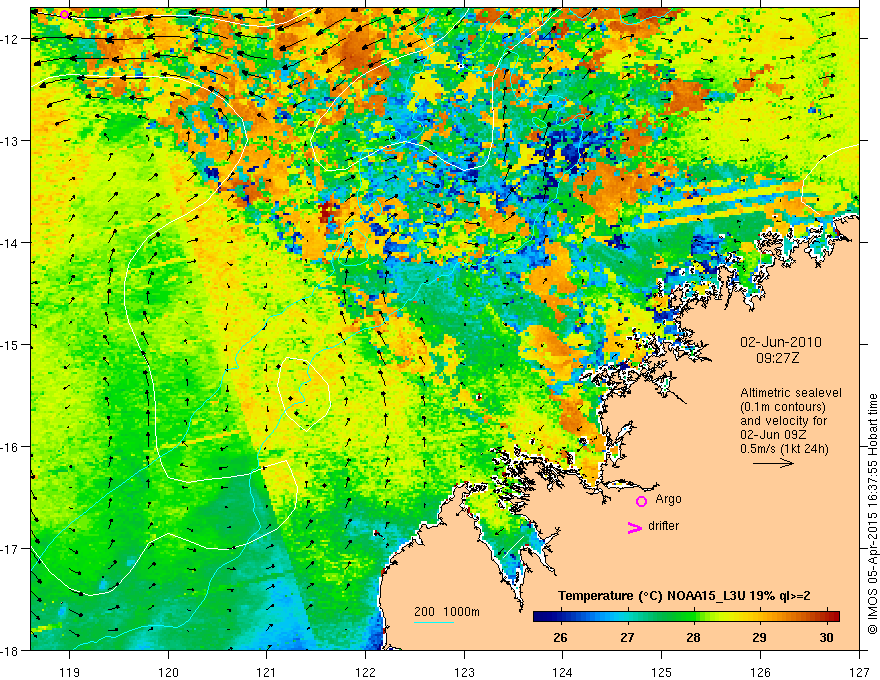This screenshot has width=880, height=680.
Task: Click the -17 latitude axis label
Action: (11, 549)
